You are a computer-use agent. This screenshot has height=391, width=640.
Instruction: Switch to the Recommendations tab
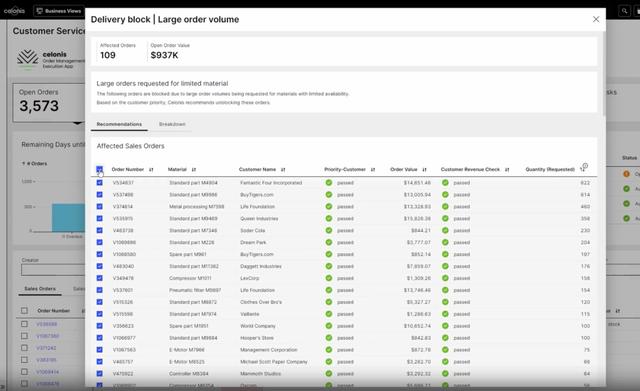[119, 124]
